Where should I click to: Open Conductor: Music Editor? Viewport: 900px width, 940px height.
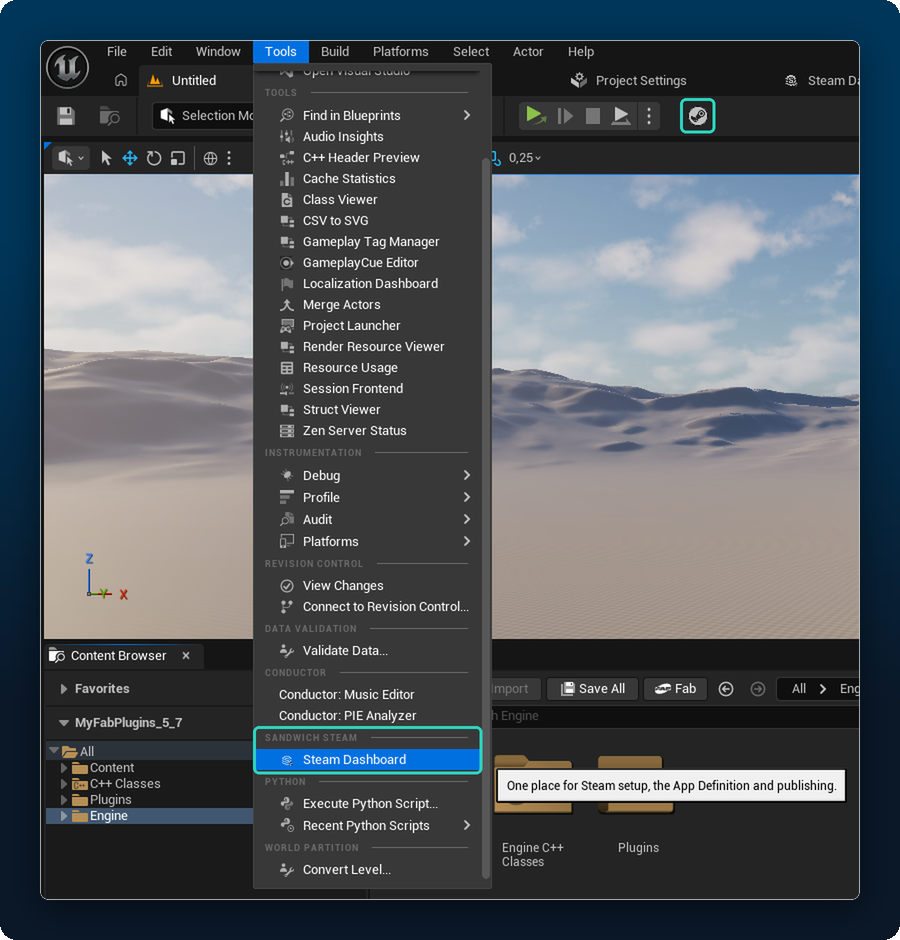(372, 694)
